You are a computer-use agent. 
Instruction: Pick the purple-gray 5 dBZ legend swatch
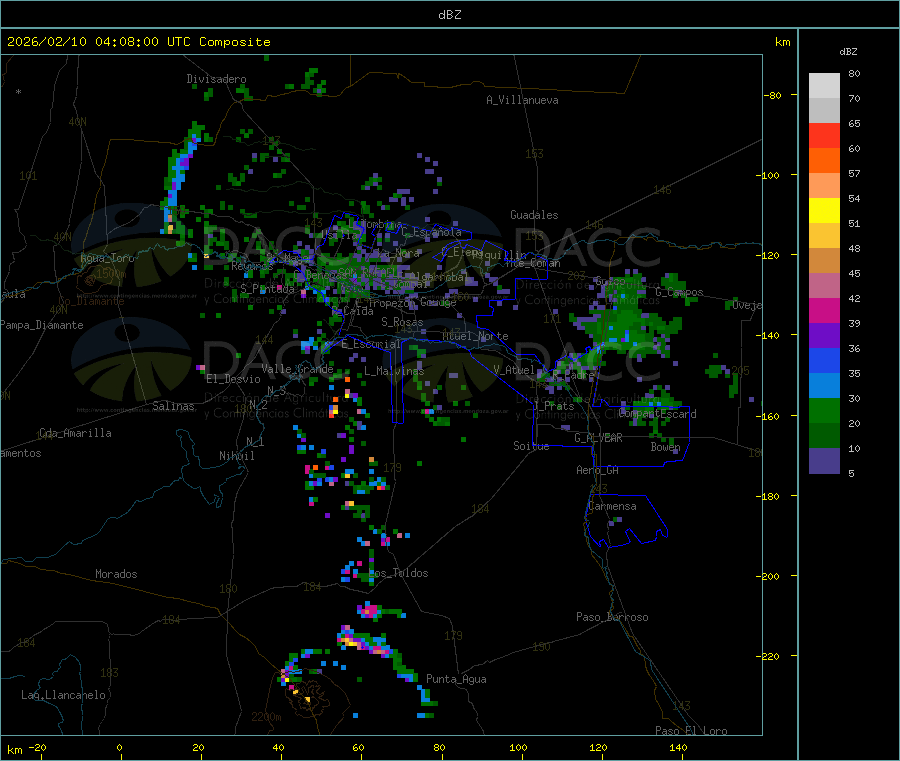pyautogui.click(x=824, y=461)
